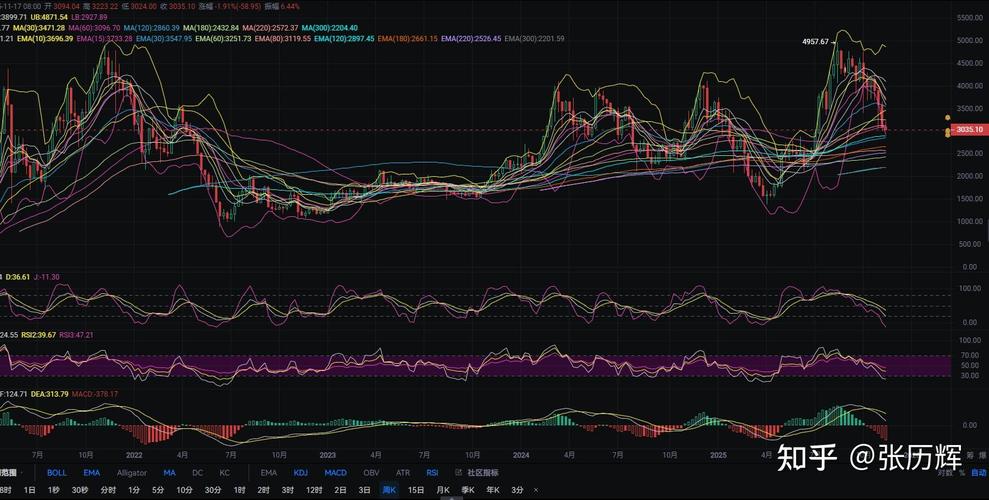Toggle the MACD sub-chart indicator

[335, 473]
